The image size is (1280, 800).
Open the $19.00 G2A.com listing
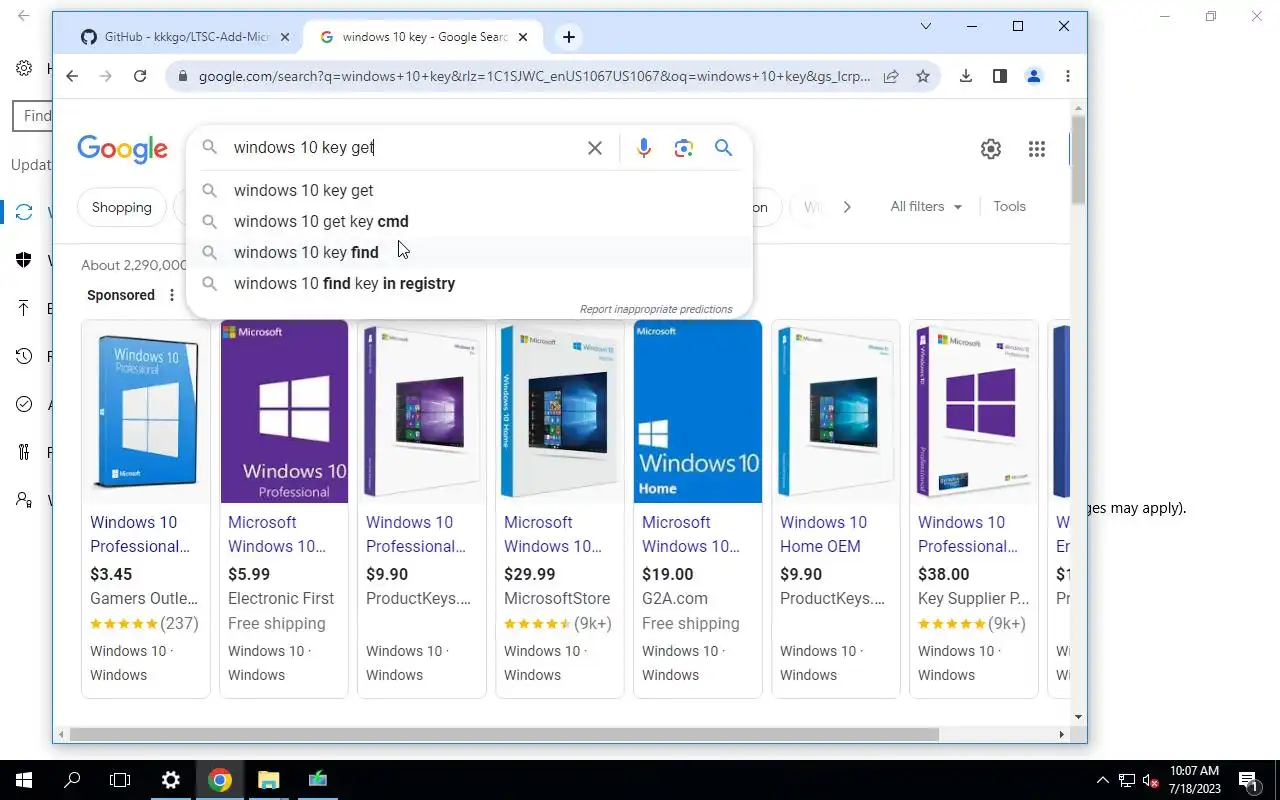[698, 509]
